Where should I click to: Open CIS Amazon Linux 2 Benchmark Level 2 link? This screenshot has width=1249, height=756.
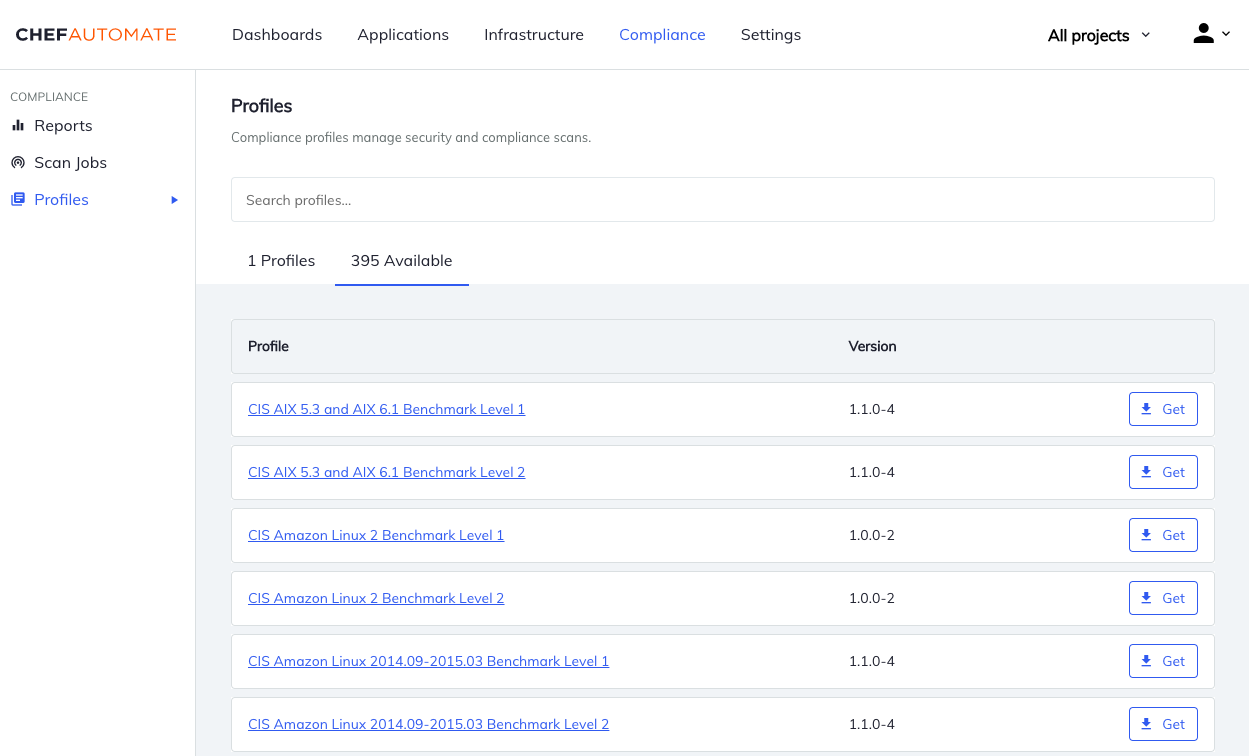(x=376, y=598)
